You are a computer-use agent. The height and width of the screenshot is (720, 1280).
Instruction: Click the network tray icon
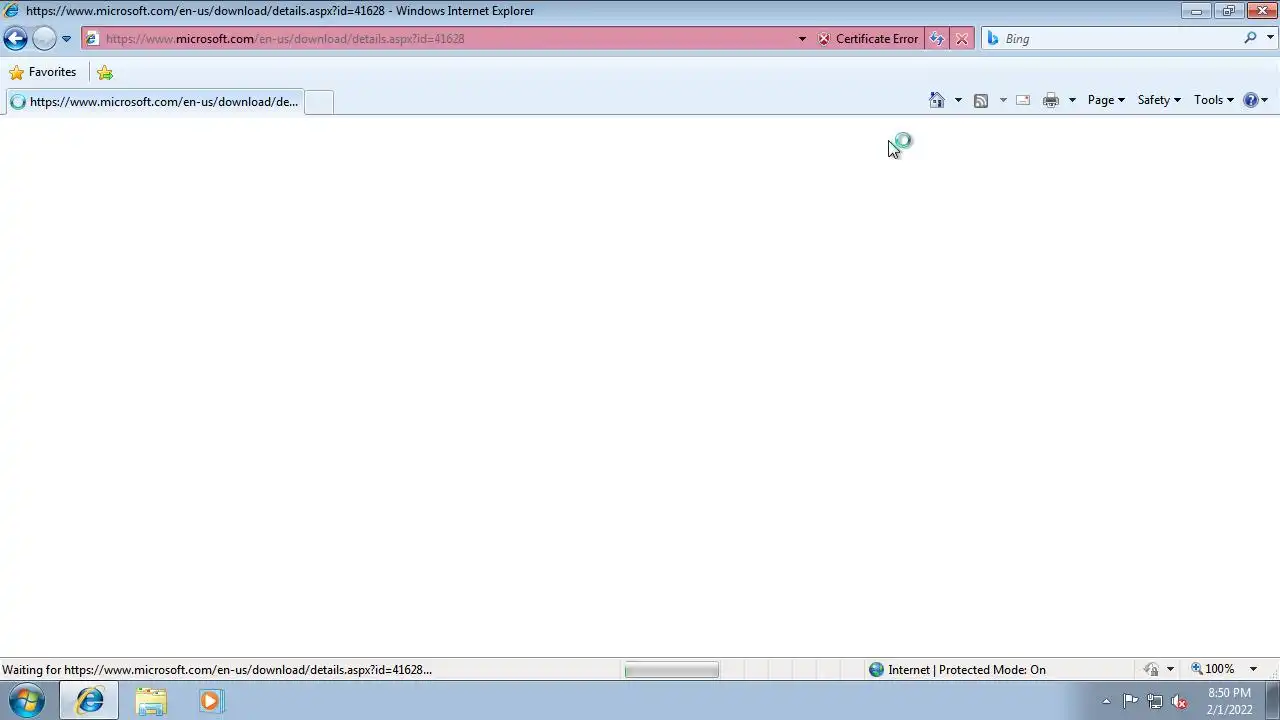1155,701
